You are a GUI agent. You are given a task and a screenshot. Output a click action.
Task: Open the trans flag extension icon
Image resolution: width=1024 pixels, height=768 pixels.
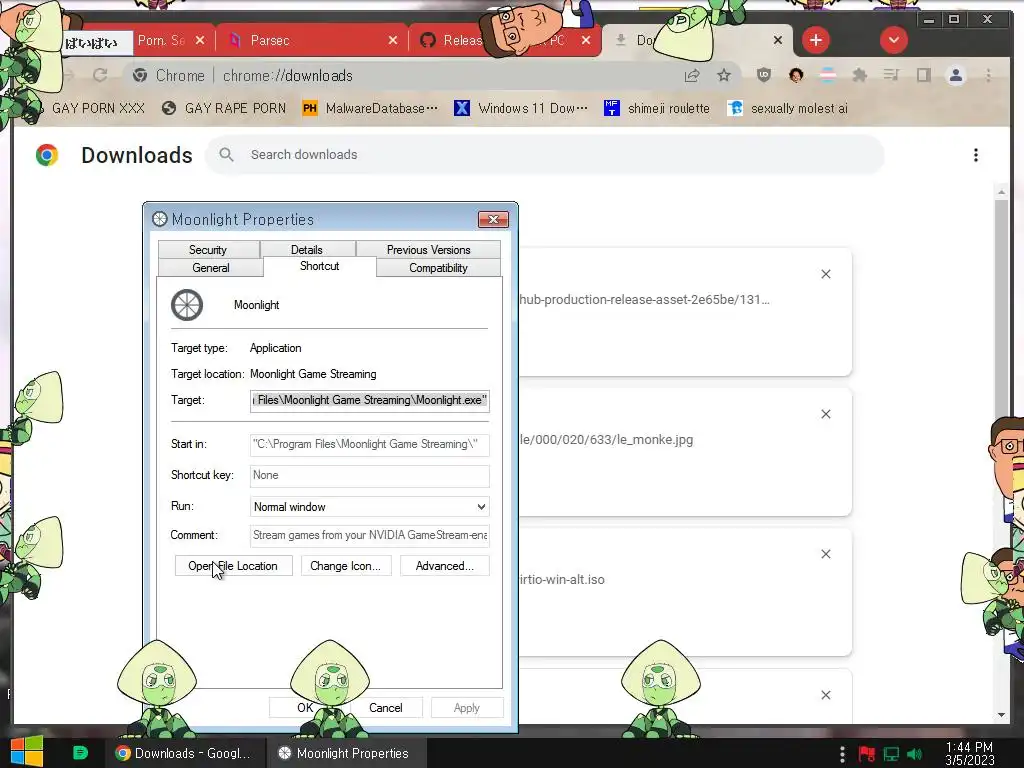(827, 75)
